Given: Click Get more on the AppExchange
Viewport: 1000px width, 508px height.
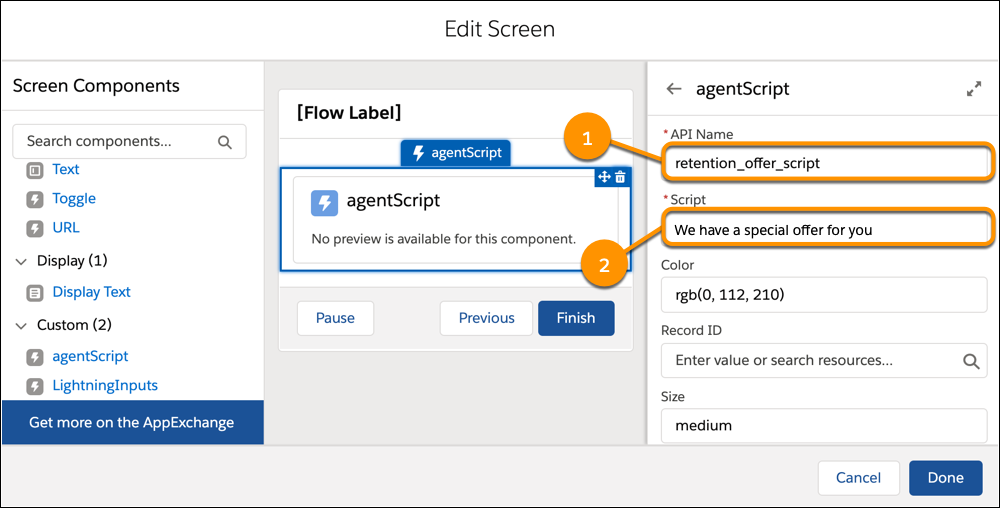Looking at the screenshot, I should pos(132,423).
